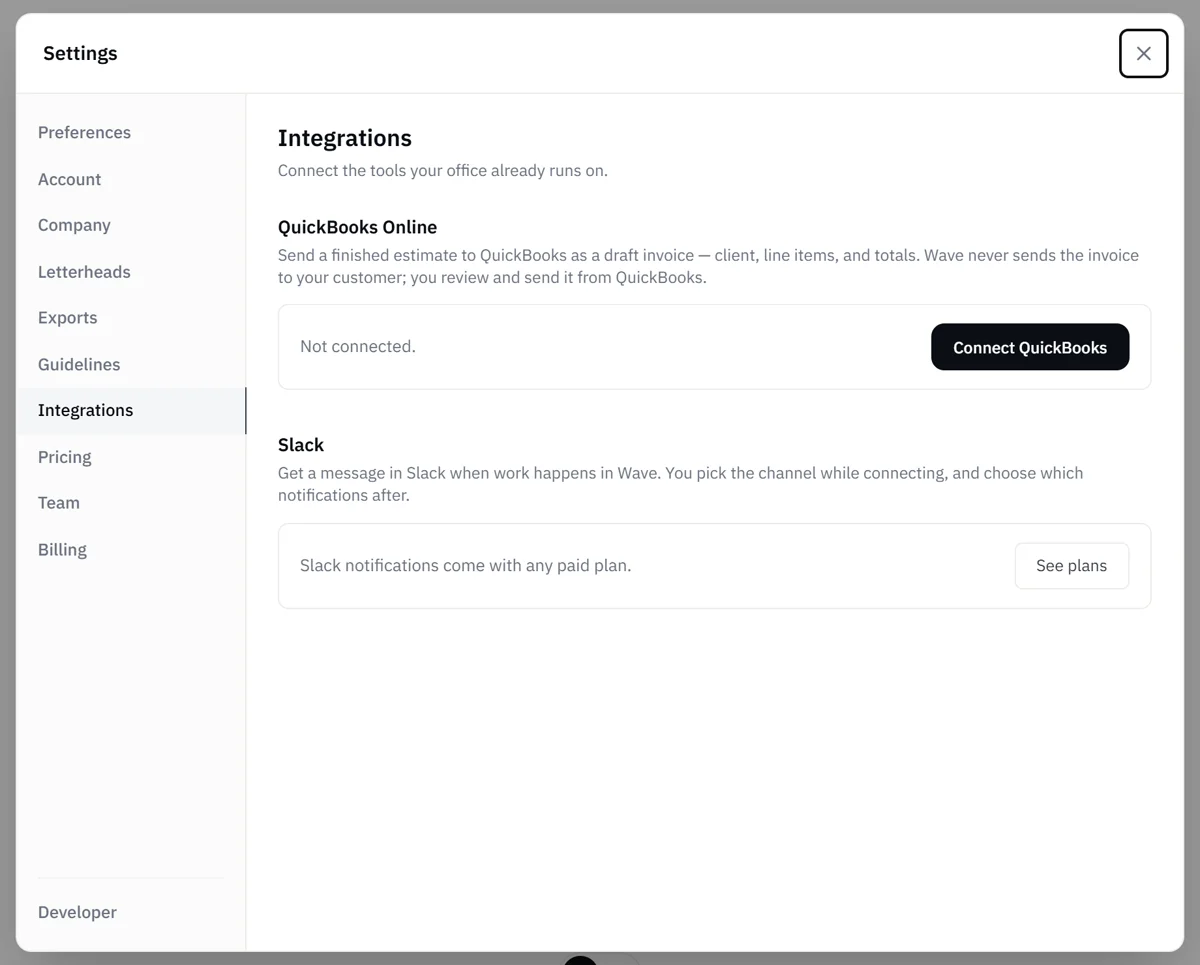
Task: Click the "Slack notifications come with any paid plan." text
Action: click(466, 566)
